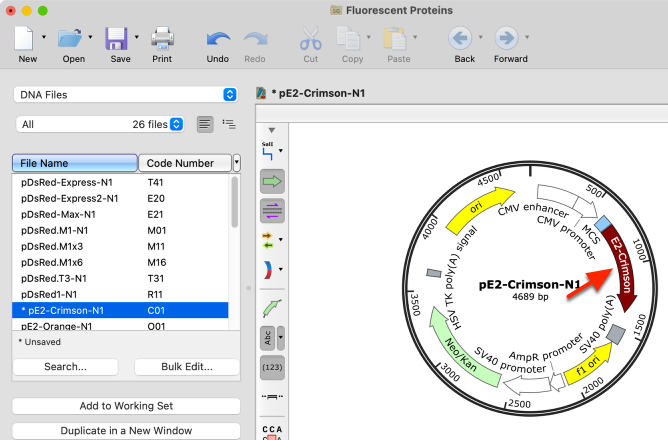
Task: Click the Bulk Edit... button
Action: point(187,367)
